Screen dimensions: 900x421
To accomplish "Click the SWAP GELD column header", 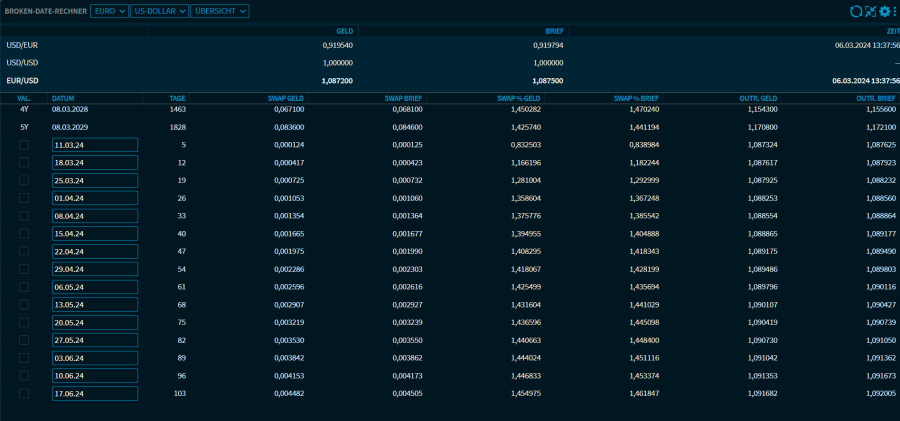I will (284, 98).
